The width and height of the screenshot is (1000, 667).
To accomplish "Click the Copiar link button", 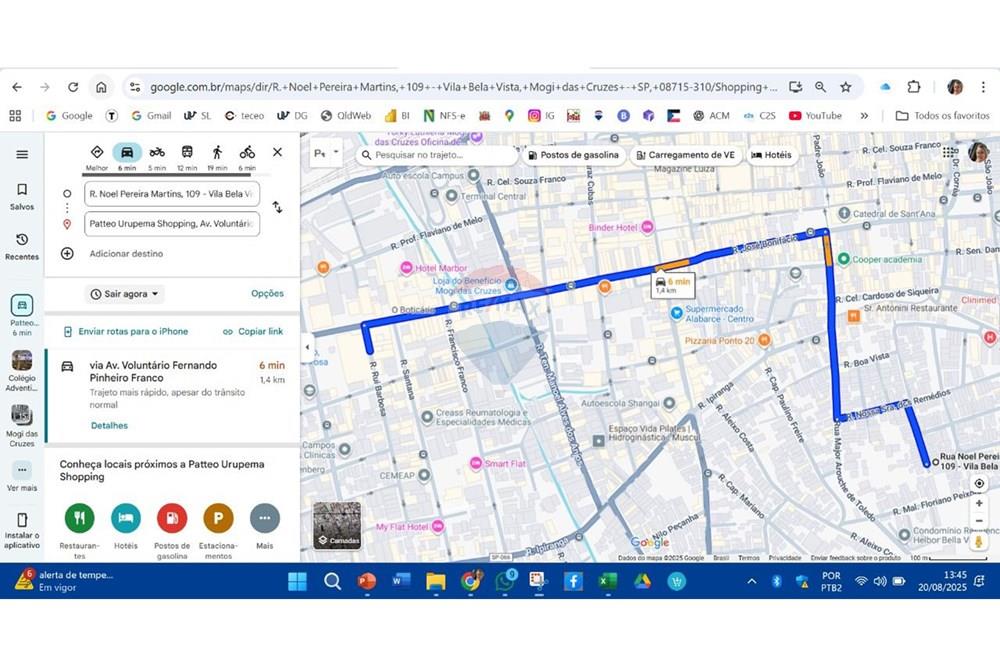I will point(253,331).
